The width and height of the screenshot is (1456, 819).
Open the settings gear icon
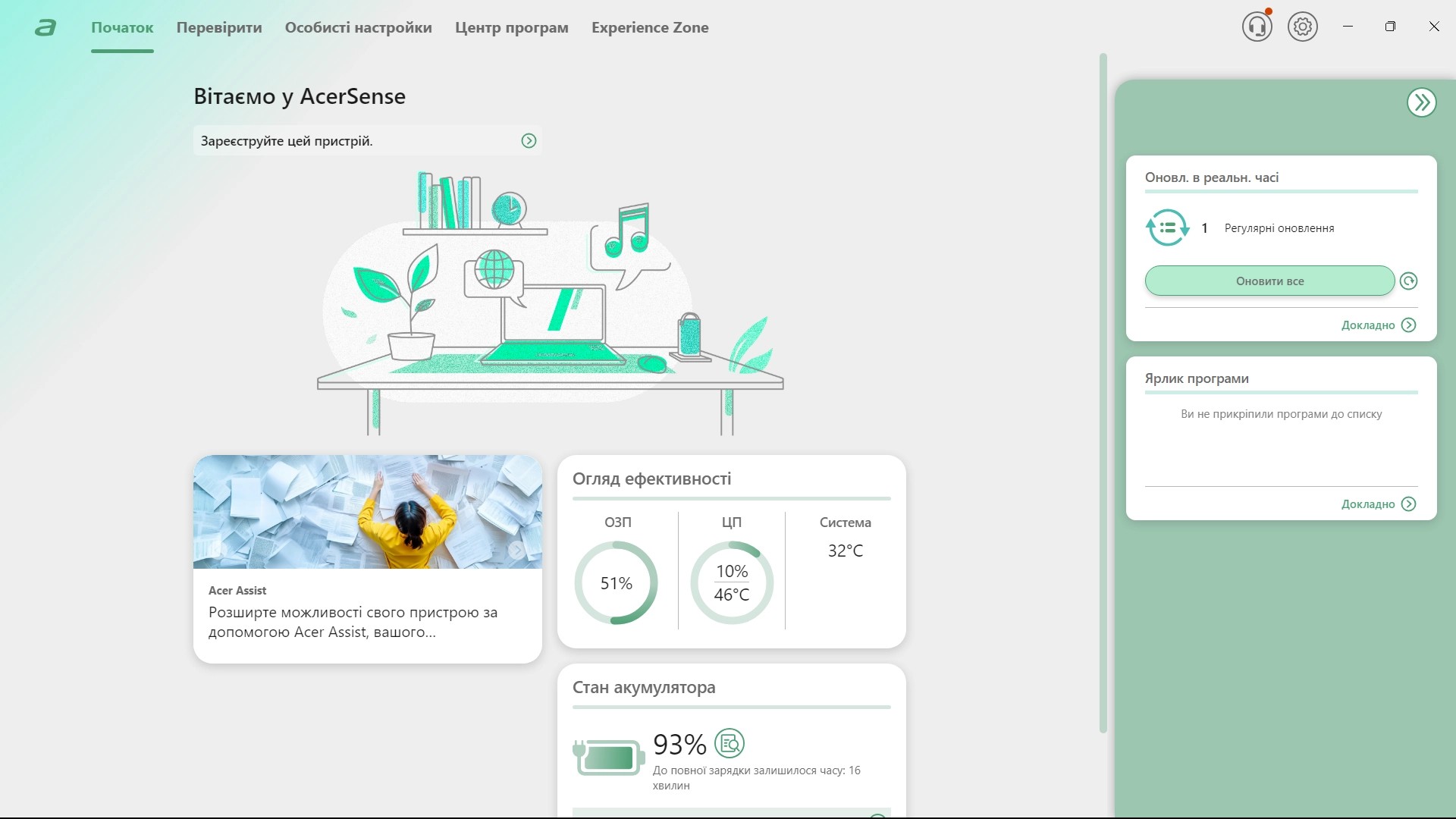pos(1302,27)
